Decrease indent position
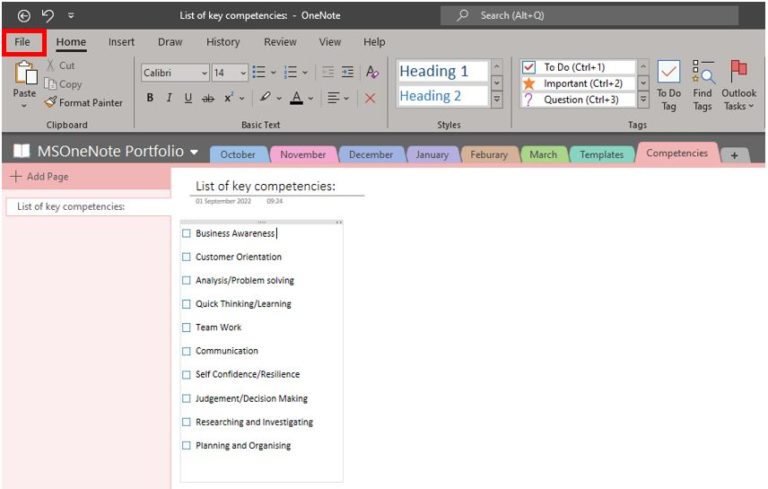 tap(328, 72)
